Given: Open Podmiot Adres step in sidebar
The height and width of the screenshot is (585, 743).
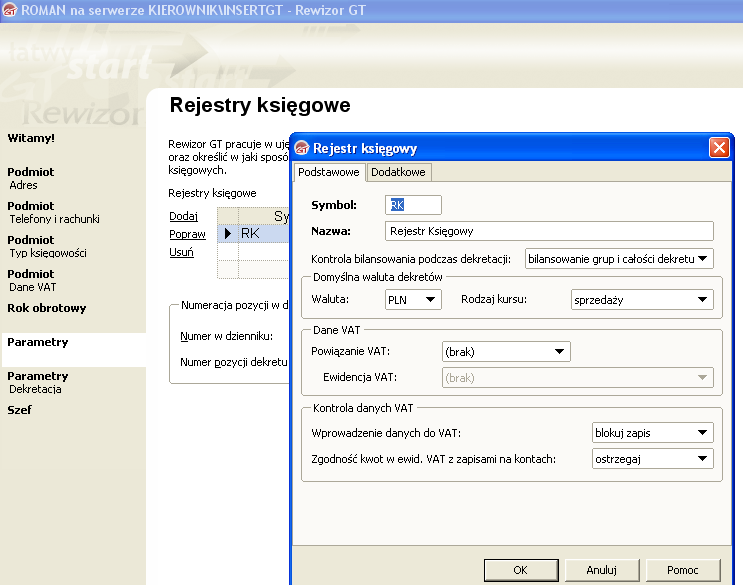Looking at the screenshot, I should (31, 178).
